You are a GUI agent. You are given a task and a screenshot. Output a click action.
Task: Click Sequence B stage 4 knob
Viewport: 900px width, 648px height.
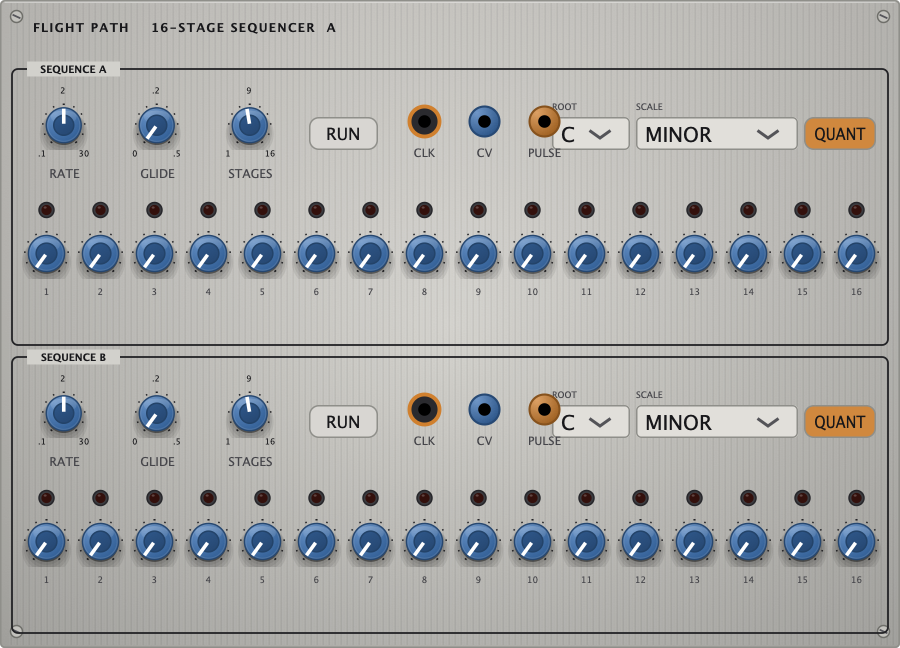[x=208, y=542]
